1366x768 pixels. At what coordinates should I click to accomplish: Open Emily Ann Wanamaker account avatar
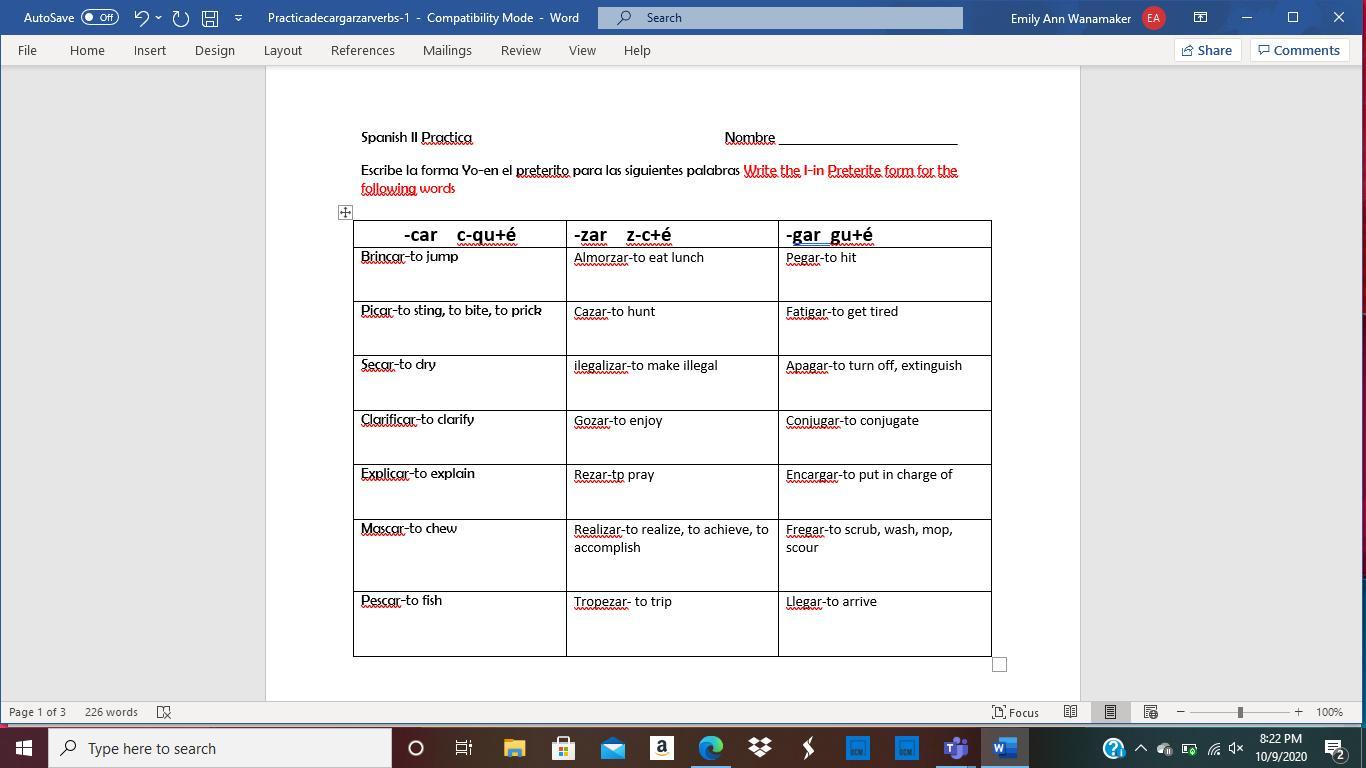click(x=1153, y=18)
